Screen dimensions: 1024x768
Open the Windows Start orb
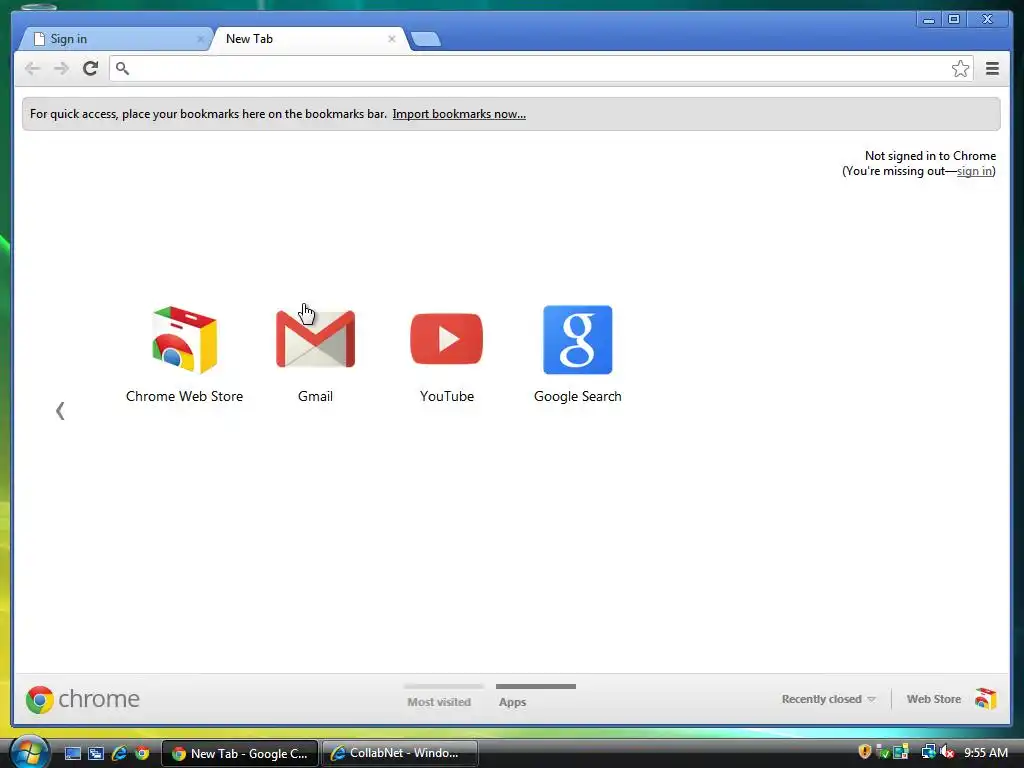pos(29,752)
